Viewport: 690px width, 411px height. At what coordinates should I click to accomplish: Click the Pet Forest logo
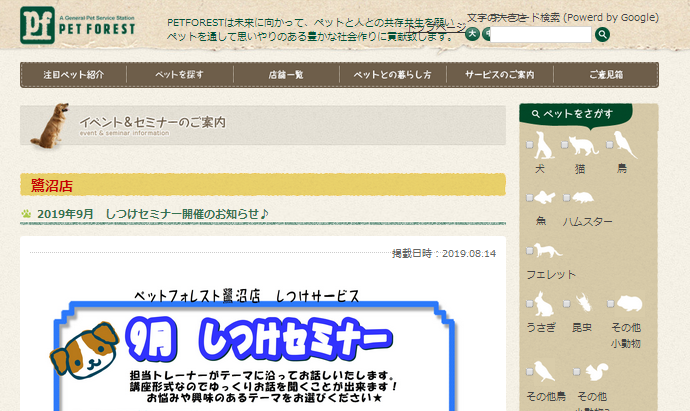tap(77, 25)
